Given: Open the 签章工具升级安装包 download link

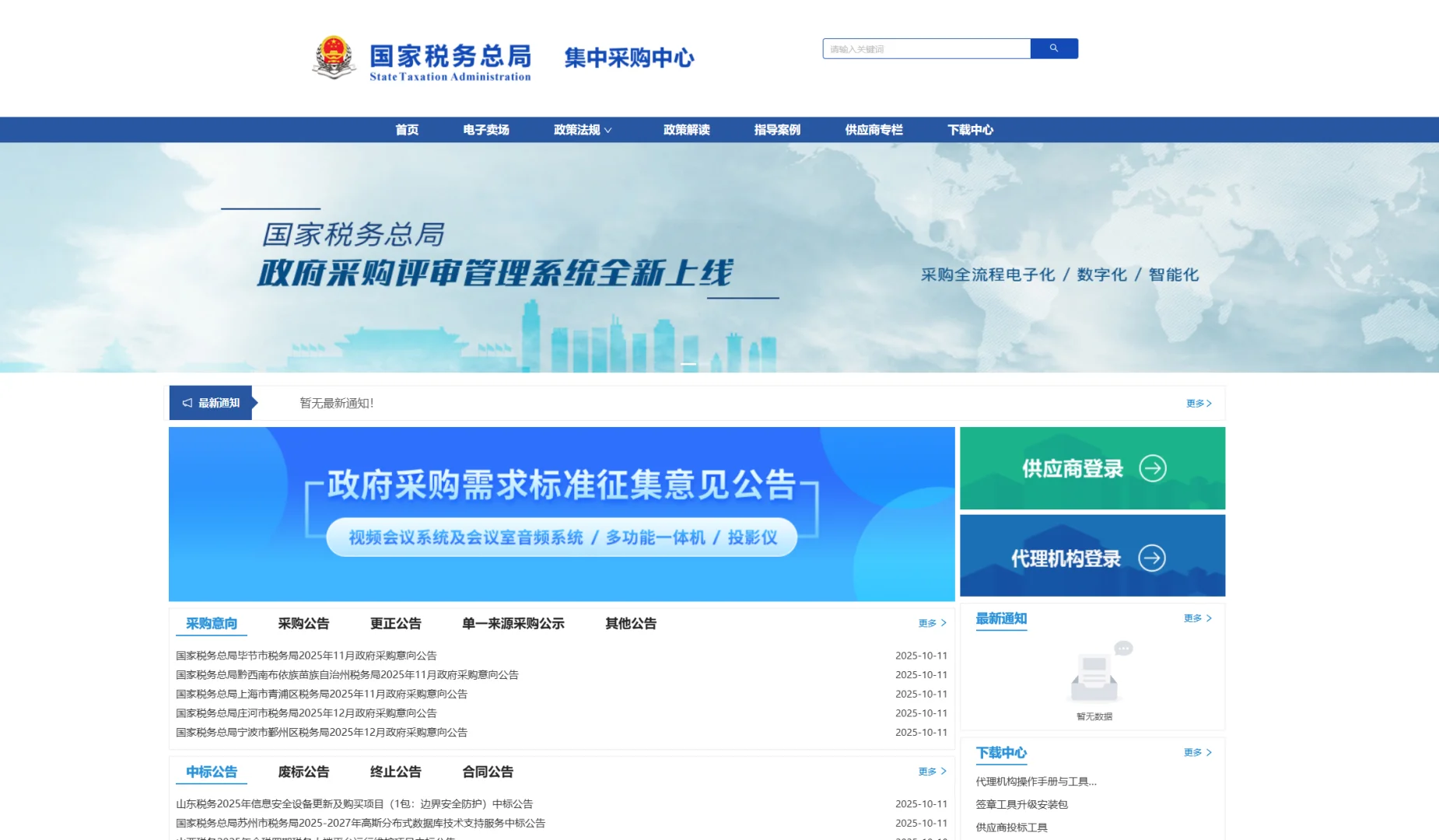Looking at the screenshot, I should tap(1022, 805).
